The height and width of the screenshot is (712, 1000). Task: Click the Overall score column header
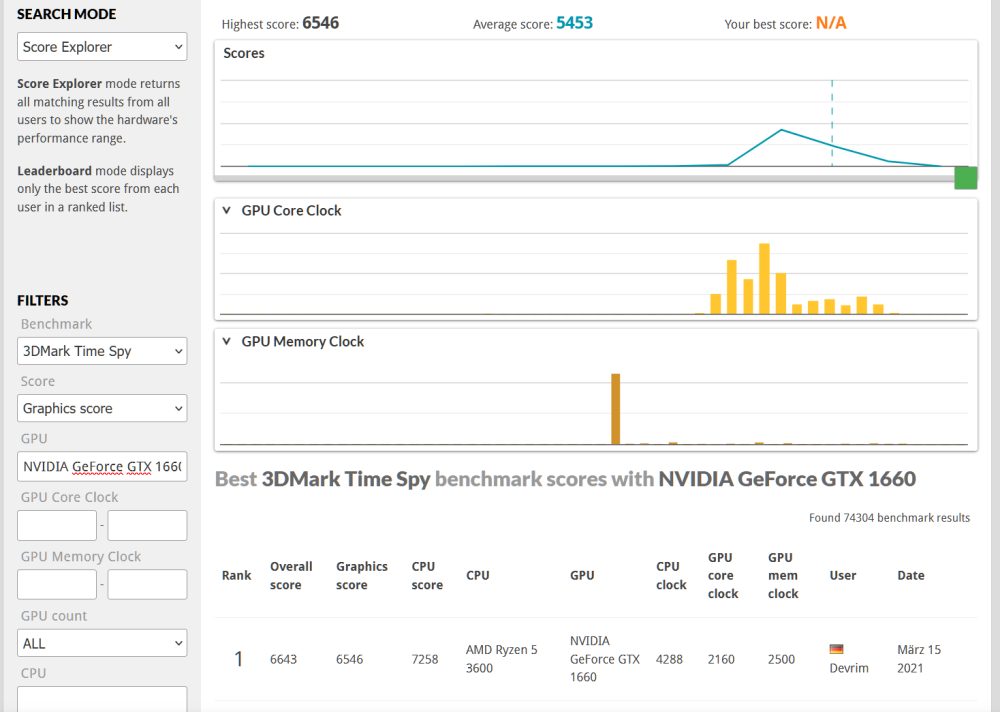pos(291,575)
